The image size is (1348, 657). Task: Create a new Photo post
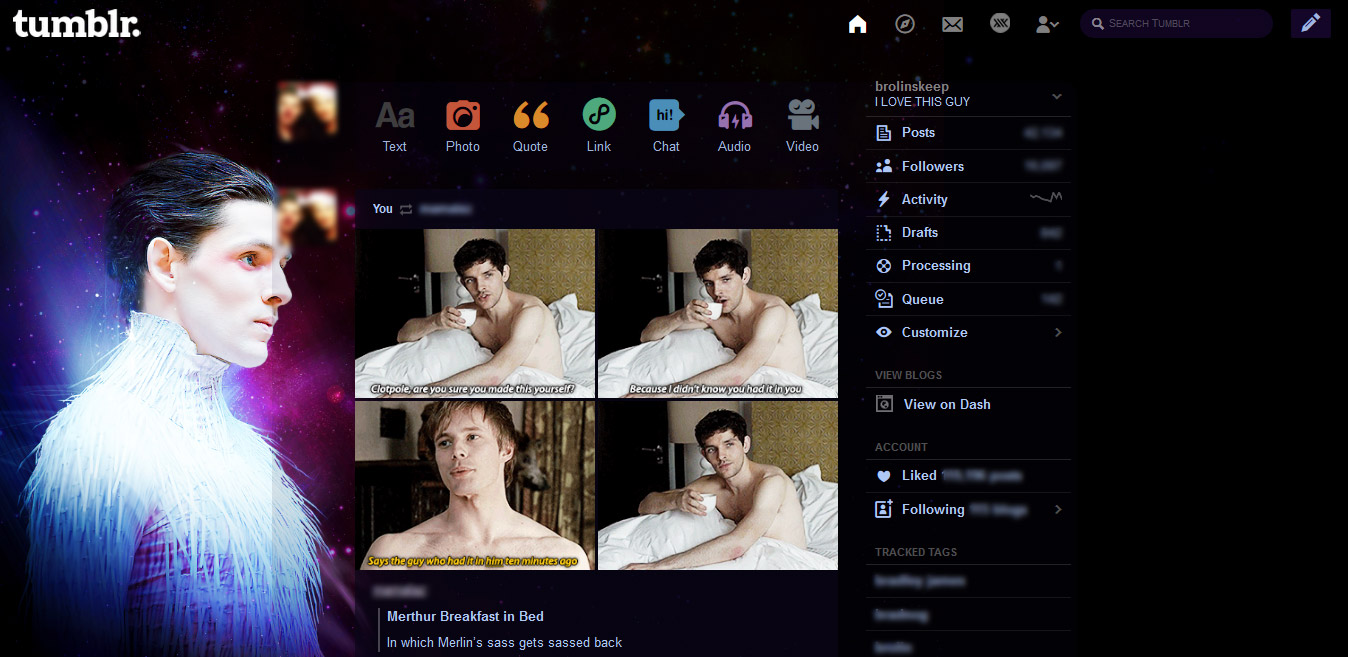[463, 126]
